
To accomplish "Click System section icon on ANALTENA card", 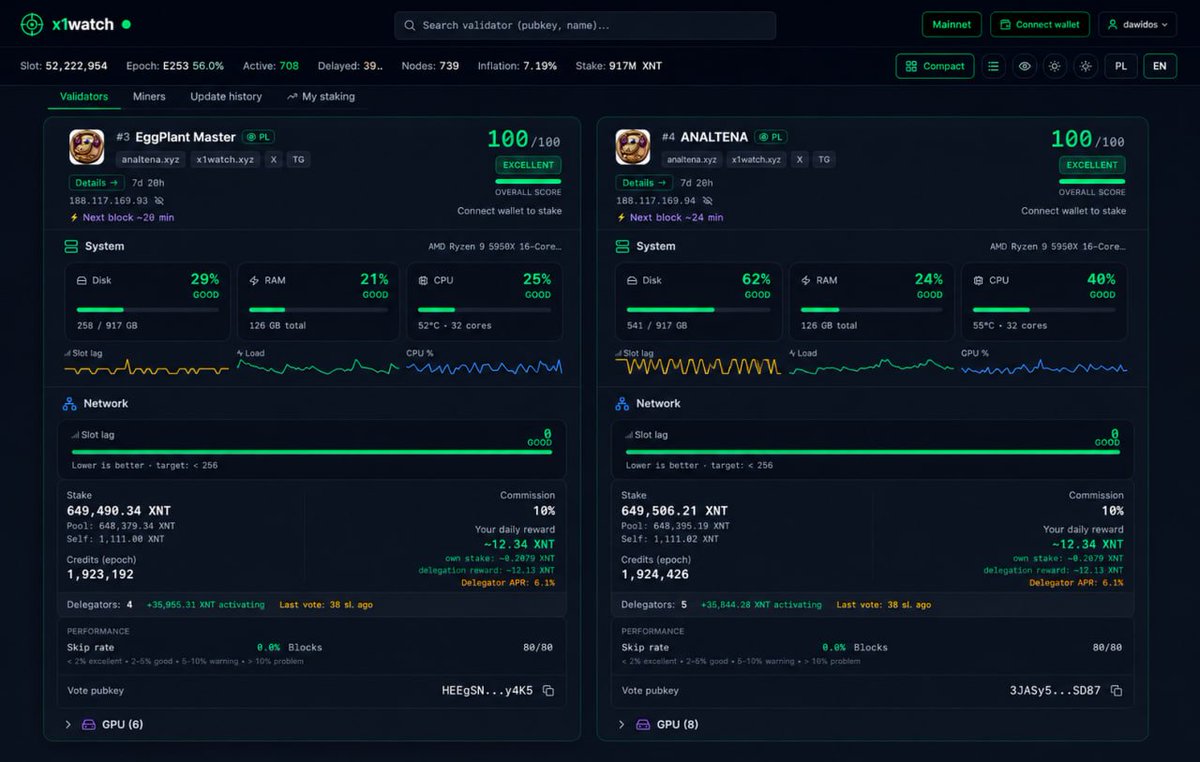I will 624,246.
